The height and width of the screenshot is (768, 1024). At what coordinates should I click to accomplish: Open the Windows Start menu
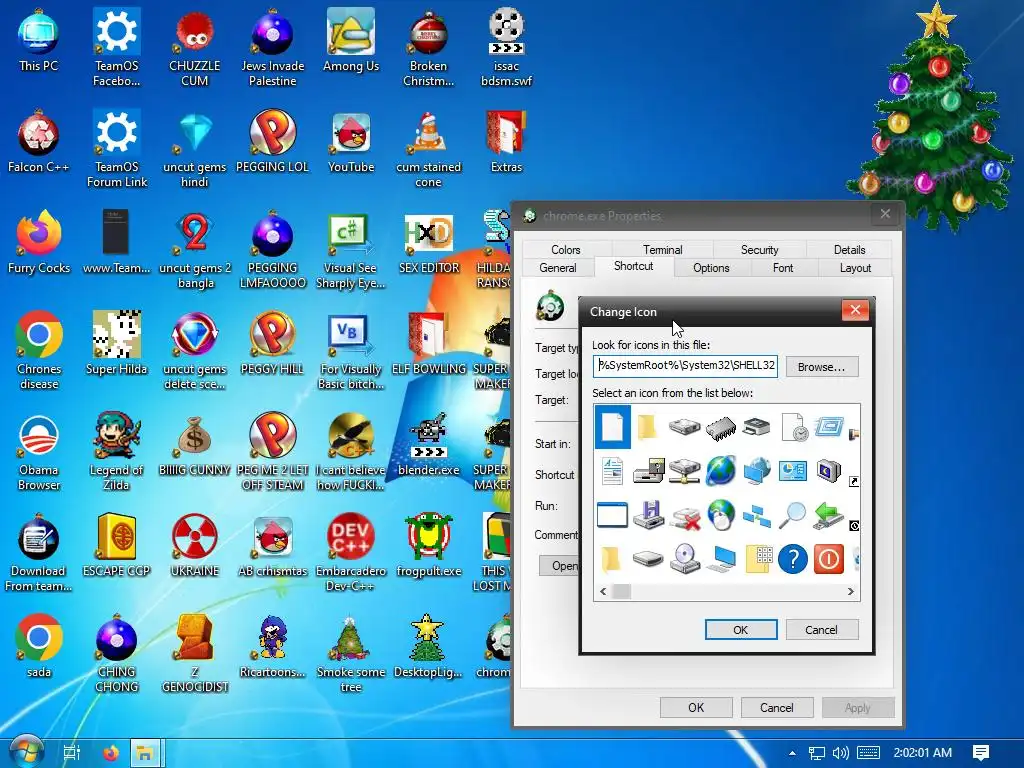[25, 753]
